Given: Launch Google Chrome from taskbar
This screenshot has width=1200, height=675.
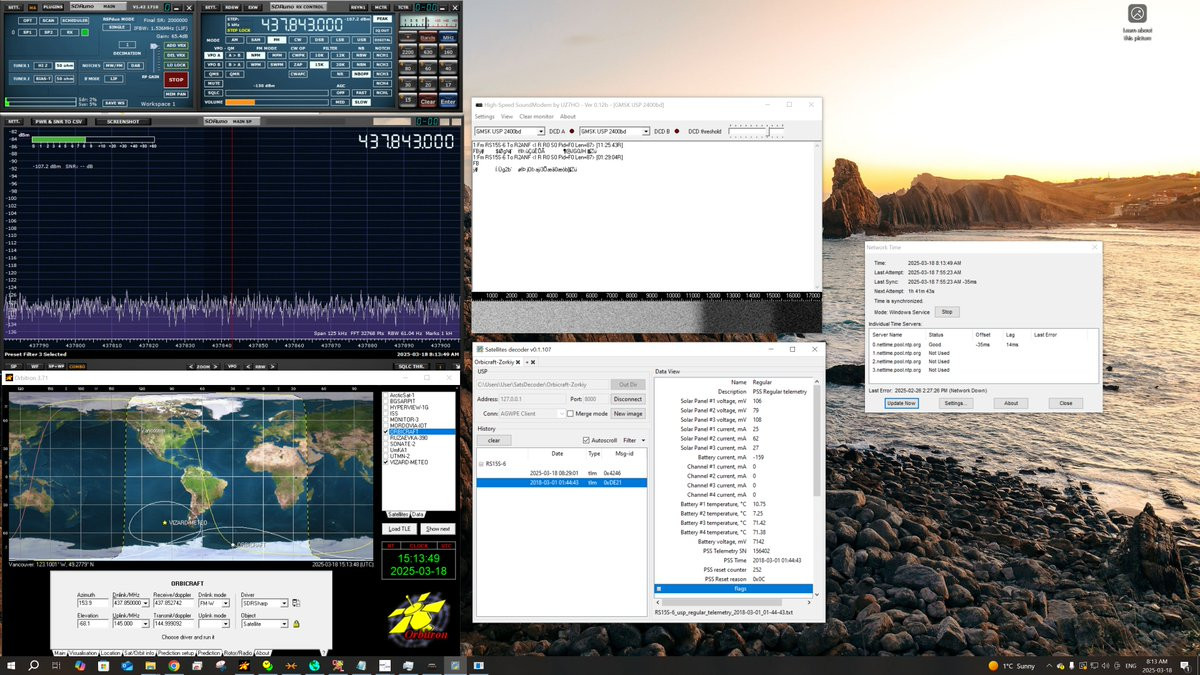Looking at the screenshot, I should tap(173, 665).
